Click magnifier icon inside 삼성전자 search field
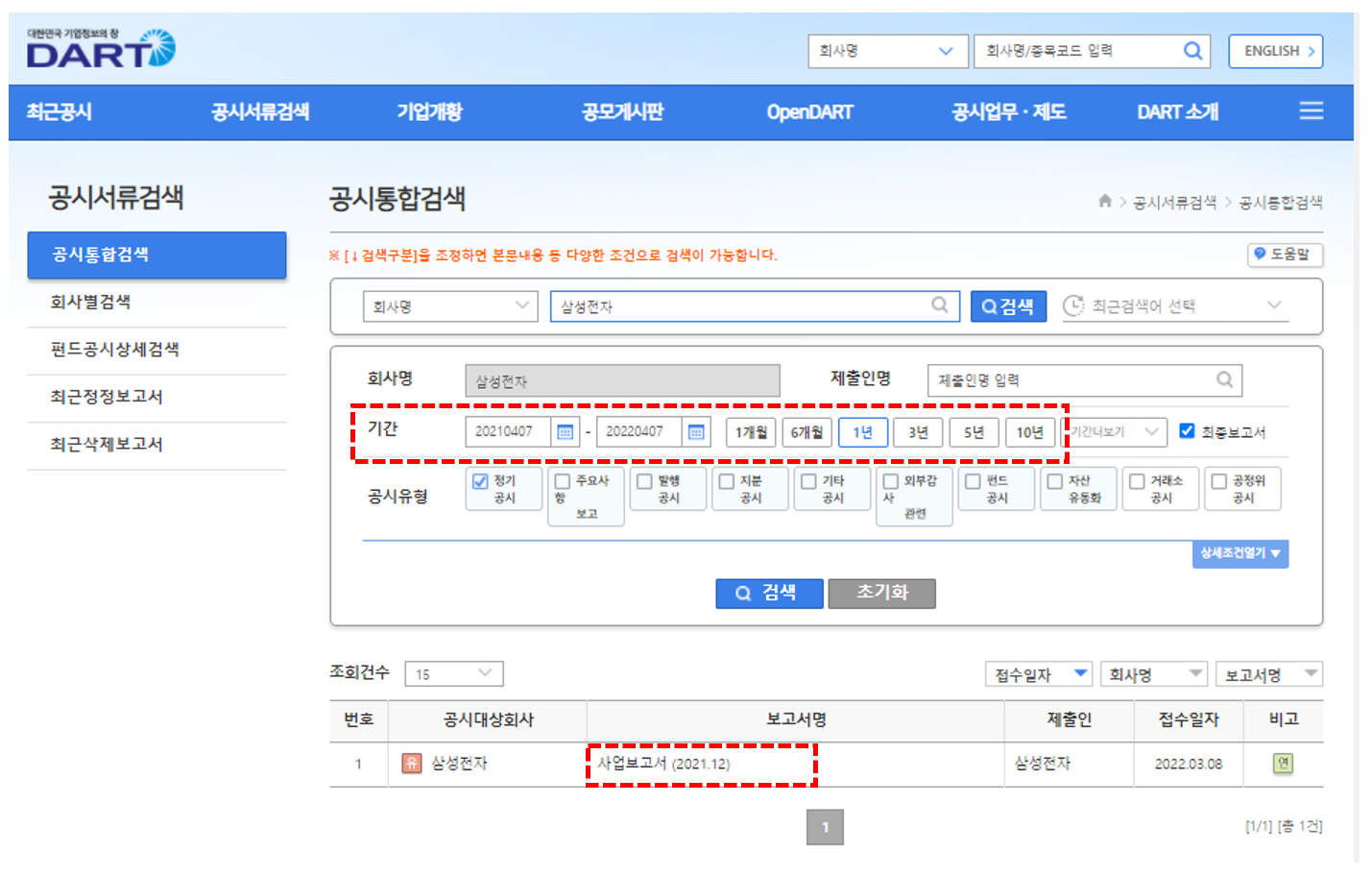The height and width of the screenshot is (876, 1372). [x=940, y=305]
